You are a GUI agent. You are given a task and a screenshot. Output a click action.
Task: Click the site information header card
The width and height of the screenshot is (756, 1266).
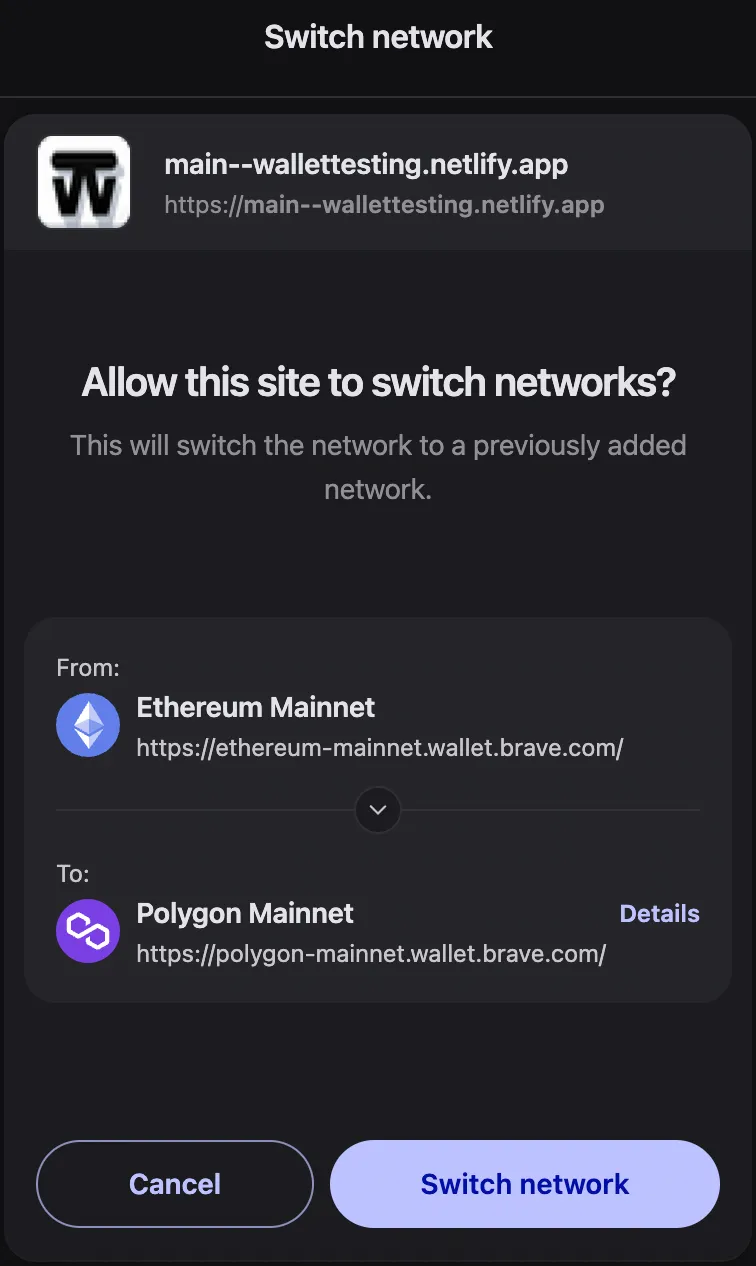(x=378, y=182)
